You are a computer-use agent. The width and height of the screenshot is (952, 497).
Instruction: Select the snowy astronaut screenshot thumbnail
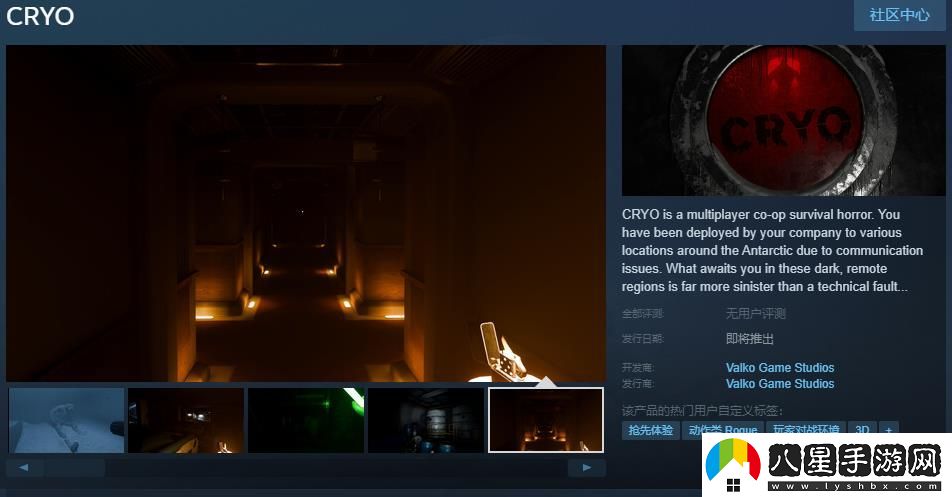(x=66, y=420)
